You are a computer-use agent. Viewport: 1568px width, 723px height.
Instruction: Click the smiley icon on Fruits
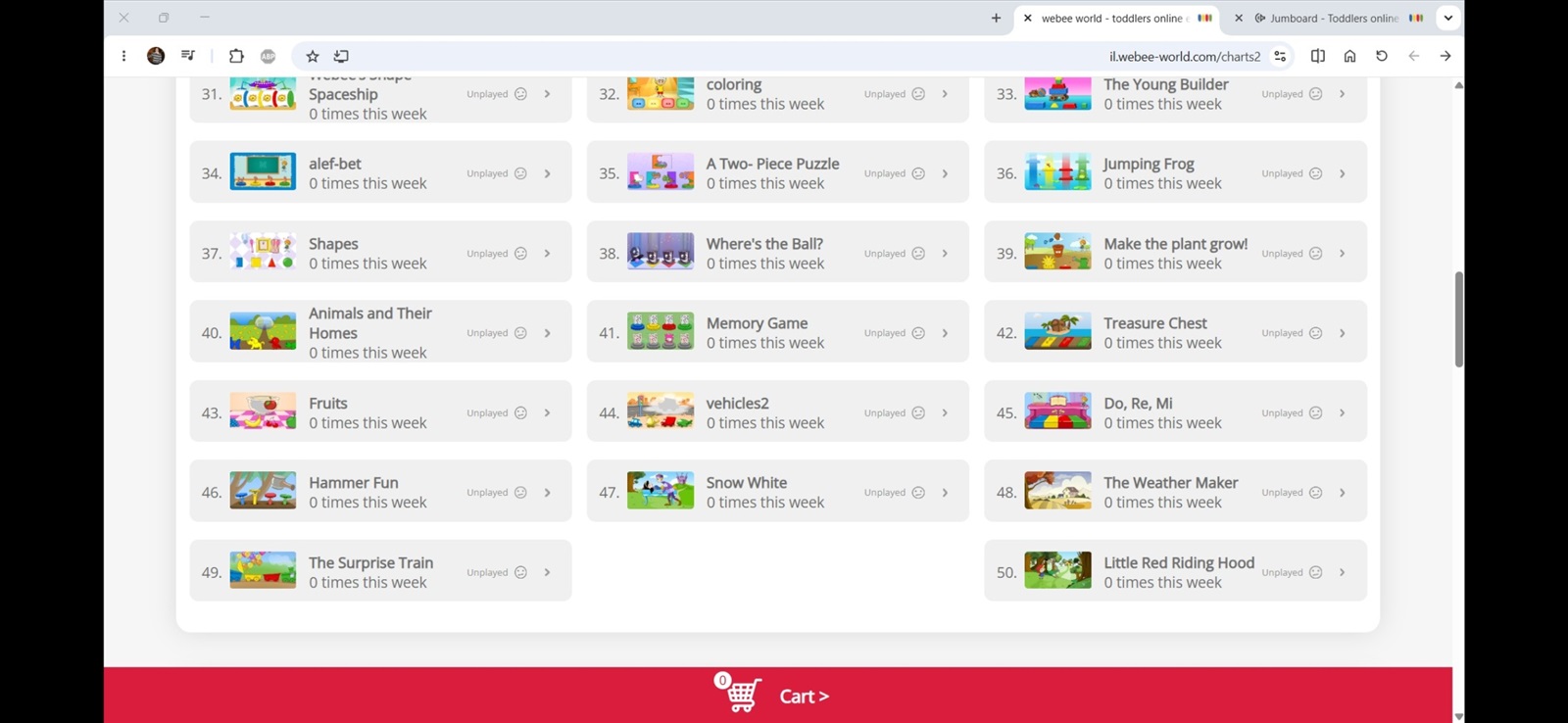click(x=520, y=413)
